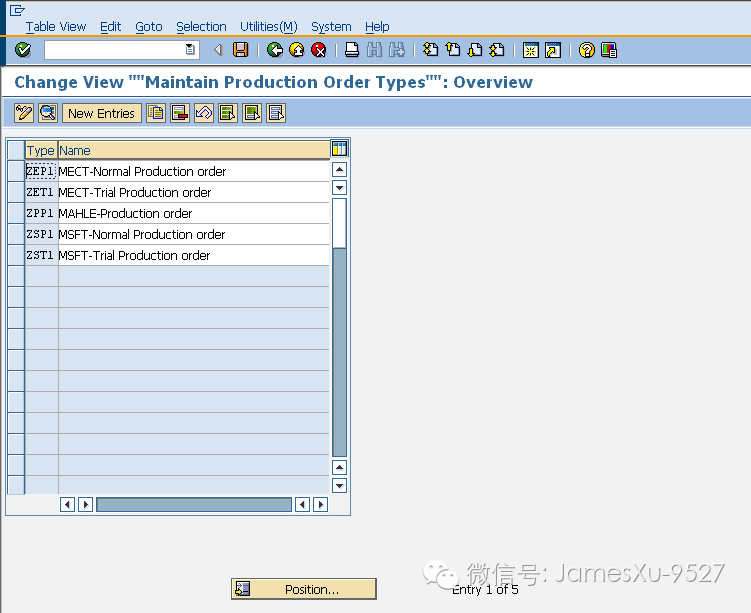Open the System menu
751x613 pixels.
[x=331, y=27]
